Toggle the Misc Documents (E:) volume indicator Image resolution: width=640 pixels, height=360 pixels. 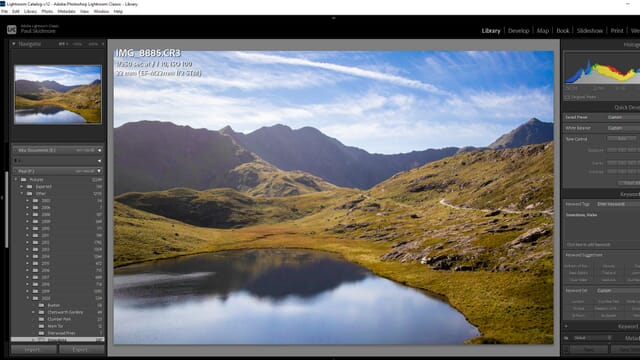[100, 150]
